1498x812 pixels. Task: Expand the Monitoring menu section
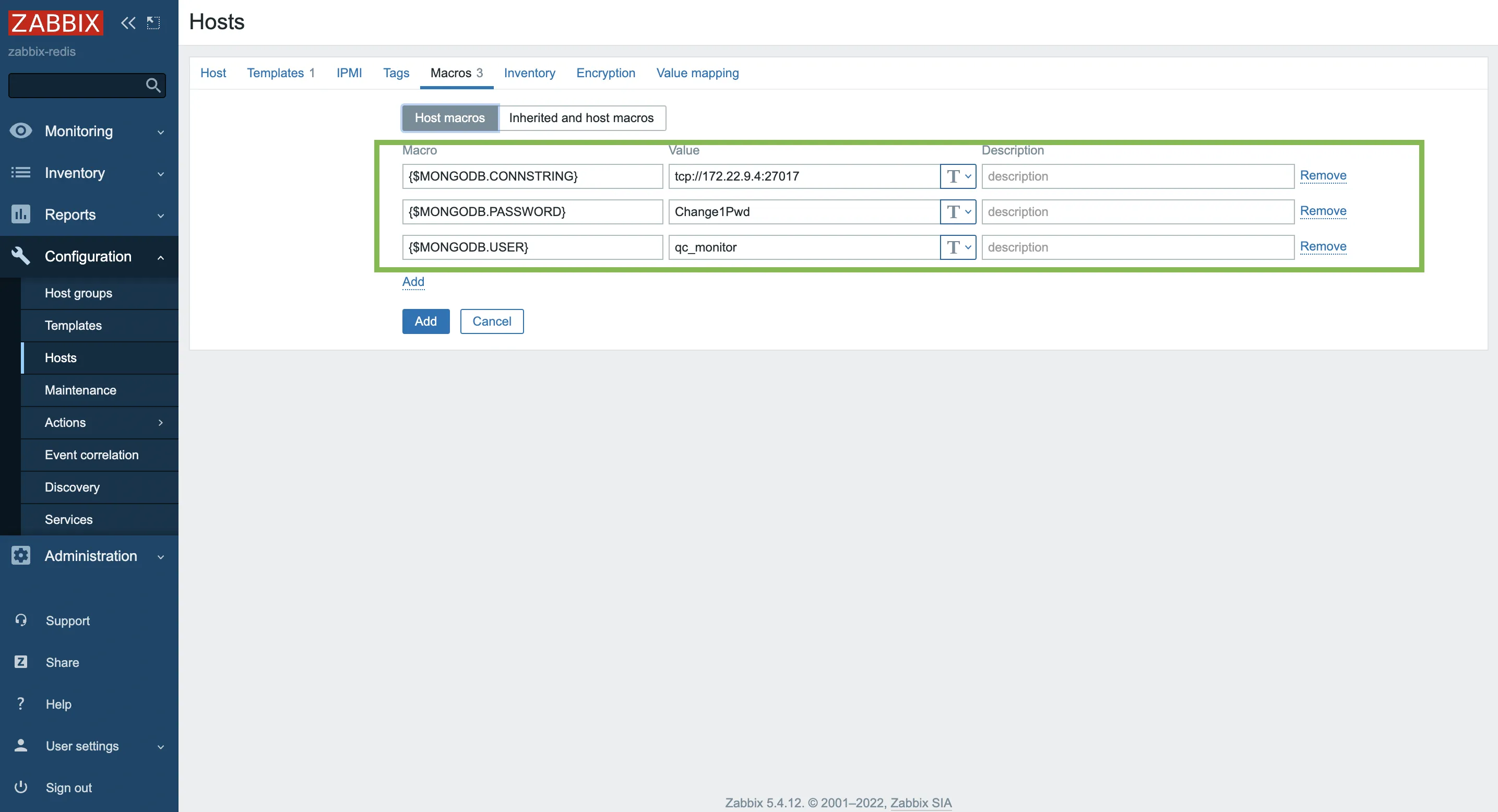(161, 132)
